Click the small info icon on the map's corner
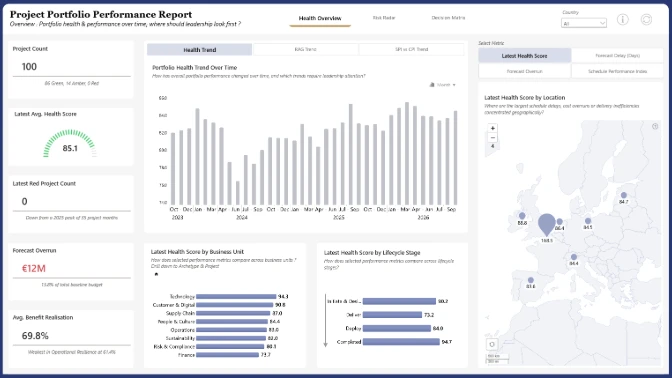The width and height of the screenshot is (672, 378). [655, 126]
